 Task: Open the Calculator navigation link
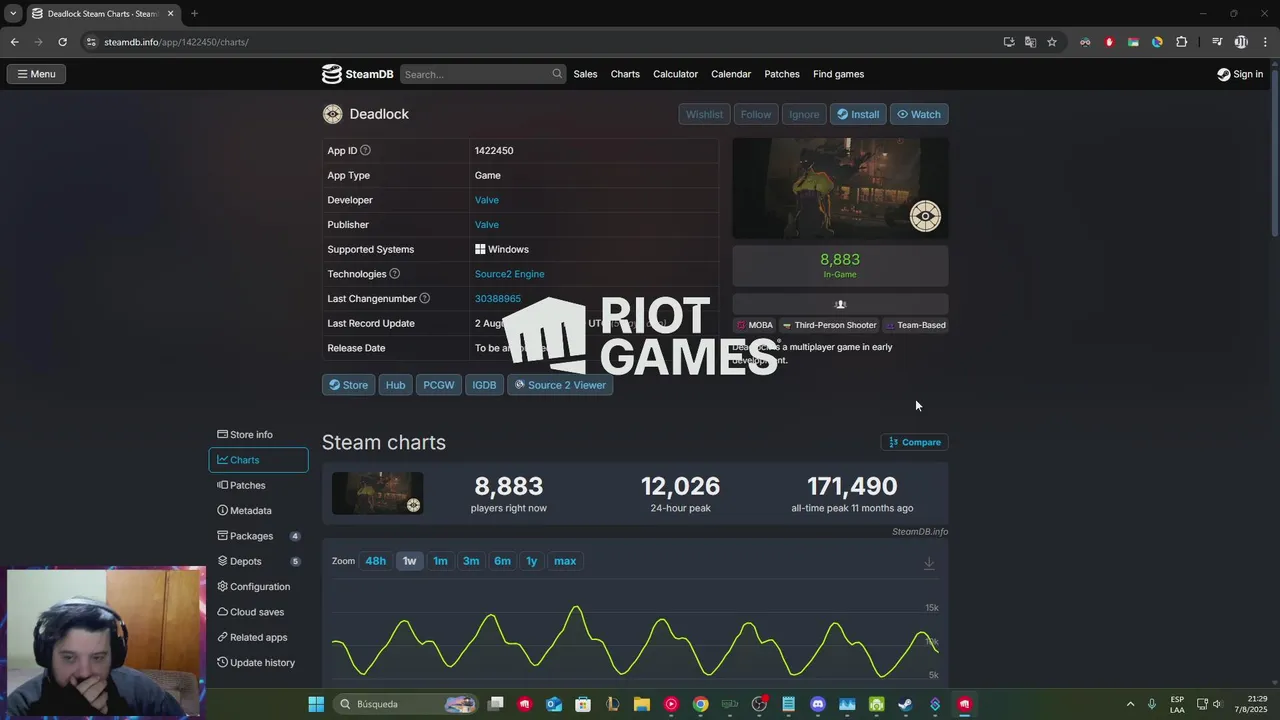(675, 74)
